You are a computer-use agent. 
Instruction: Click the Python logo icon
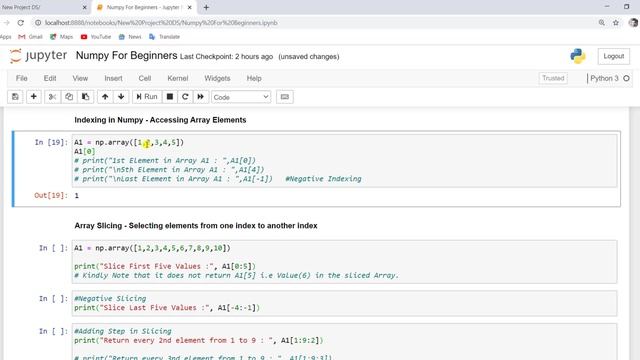pos(578,56)
